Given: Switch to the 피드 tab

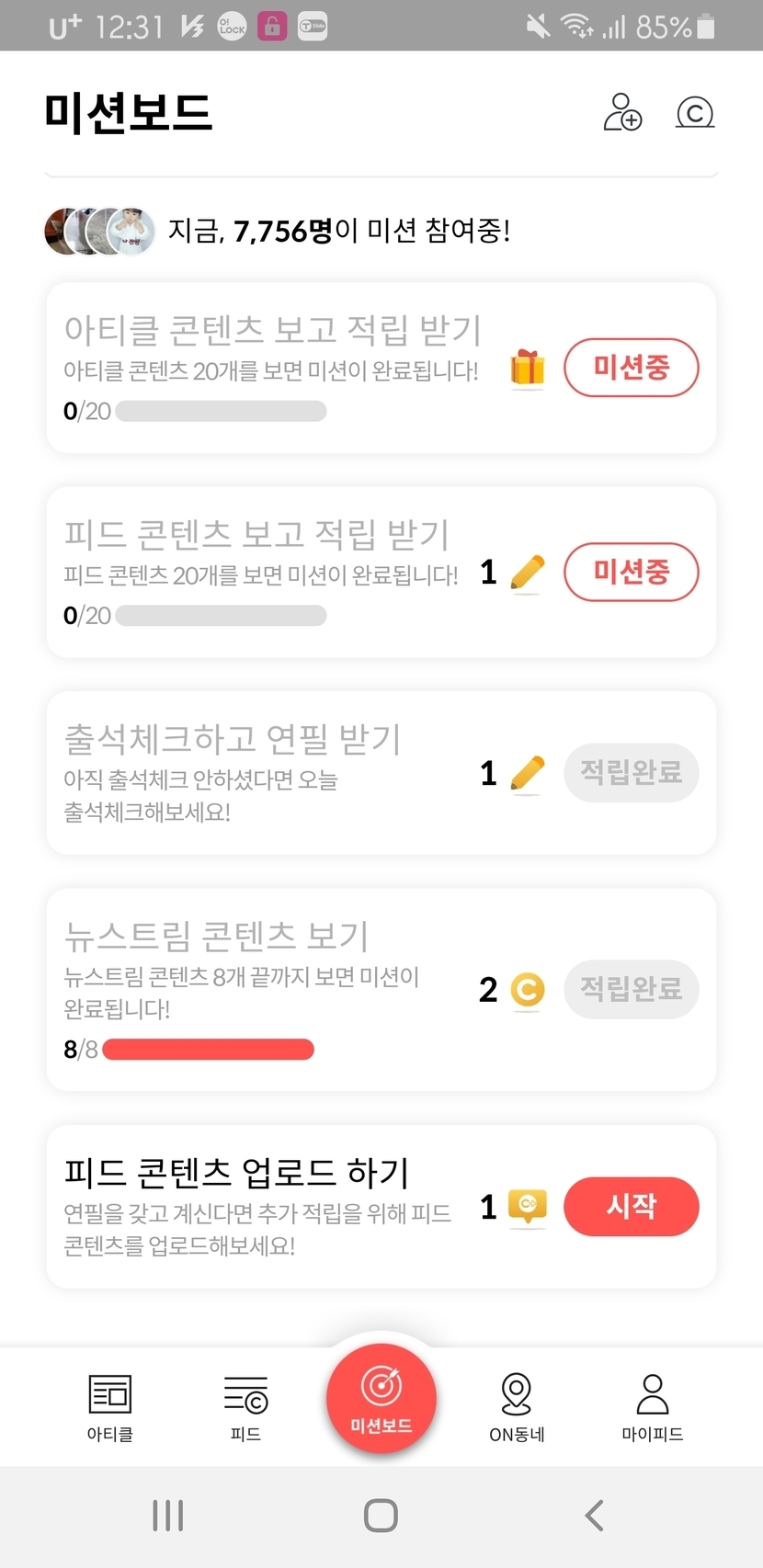Looking at the screenshot, I should click(x=245, y=1406).
